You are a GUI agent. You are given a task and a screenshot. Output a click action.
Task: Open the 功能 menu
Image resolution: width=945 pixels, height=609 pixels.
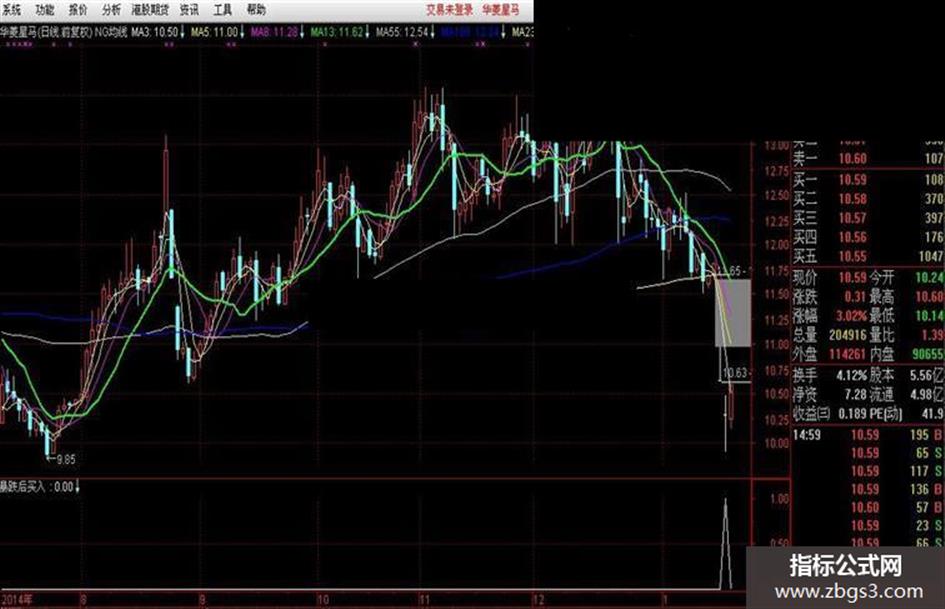[x=45, y=10]
